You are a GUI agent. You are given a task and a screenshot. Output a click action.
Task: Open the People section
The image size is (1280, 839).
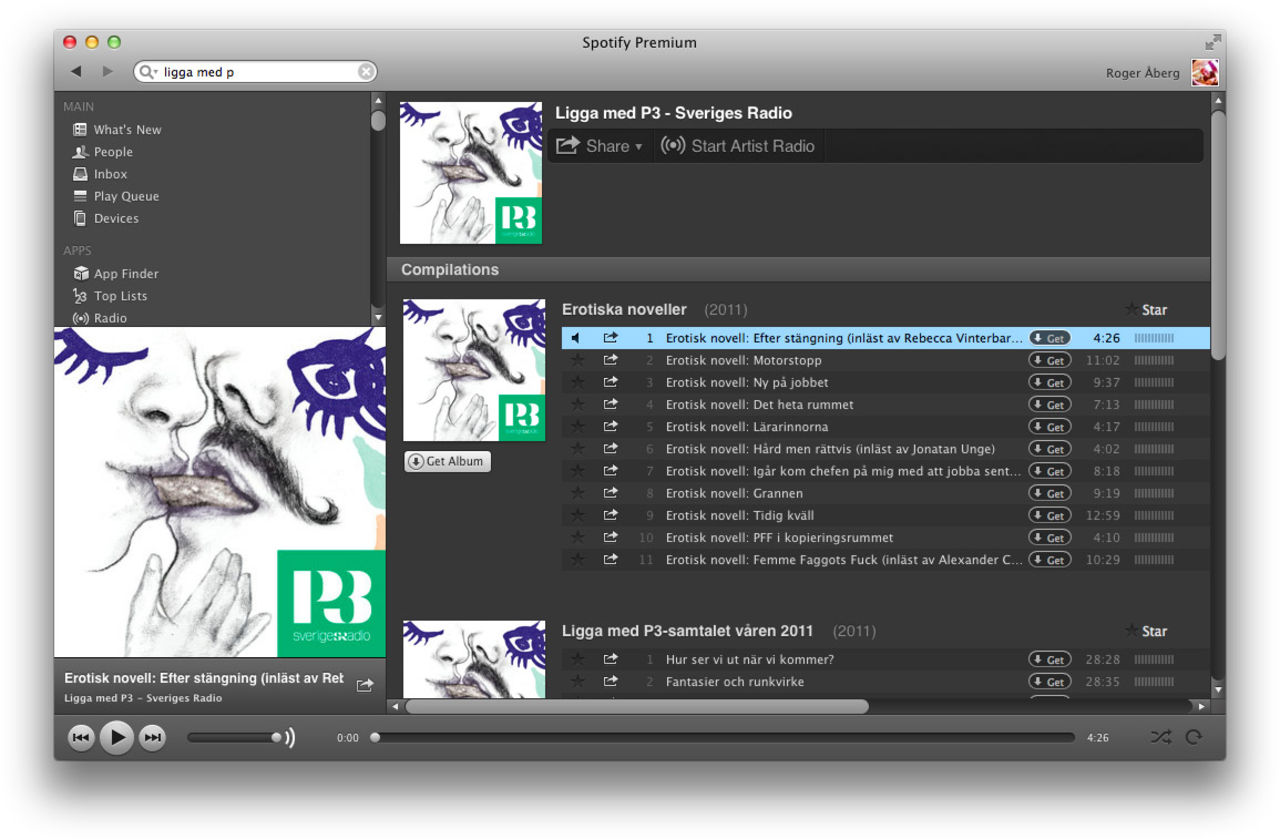coord(113,151)
